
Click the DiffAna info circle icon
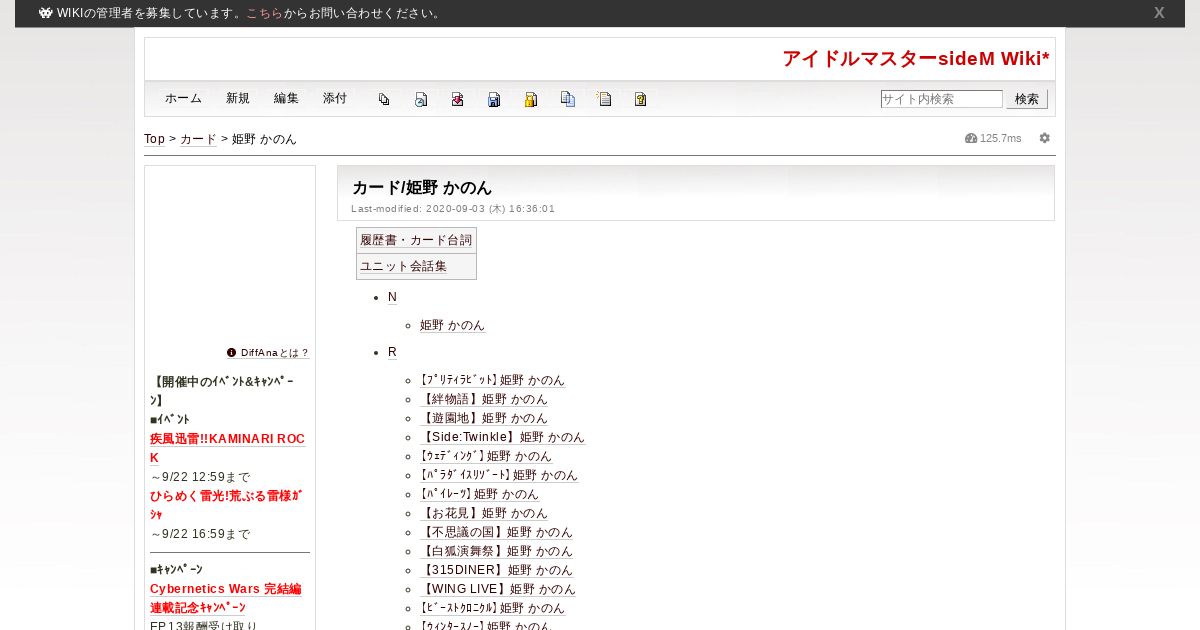click(232, 353)
